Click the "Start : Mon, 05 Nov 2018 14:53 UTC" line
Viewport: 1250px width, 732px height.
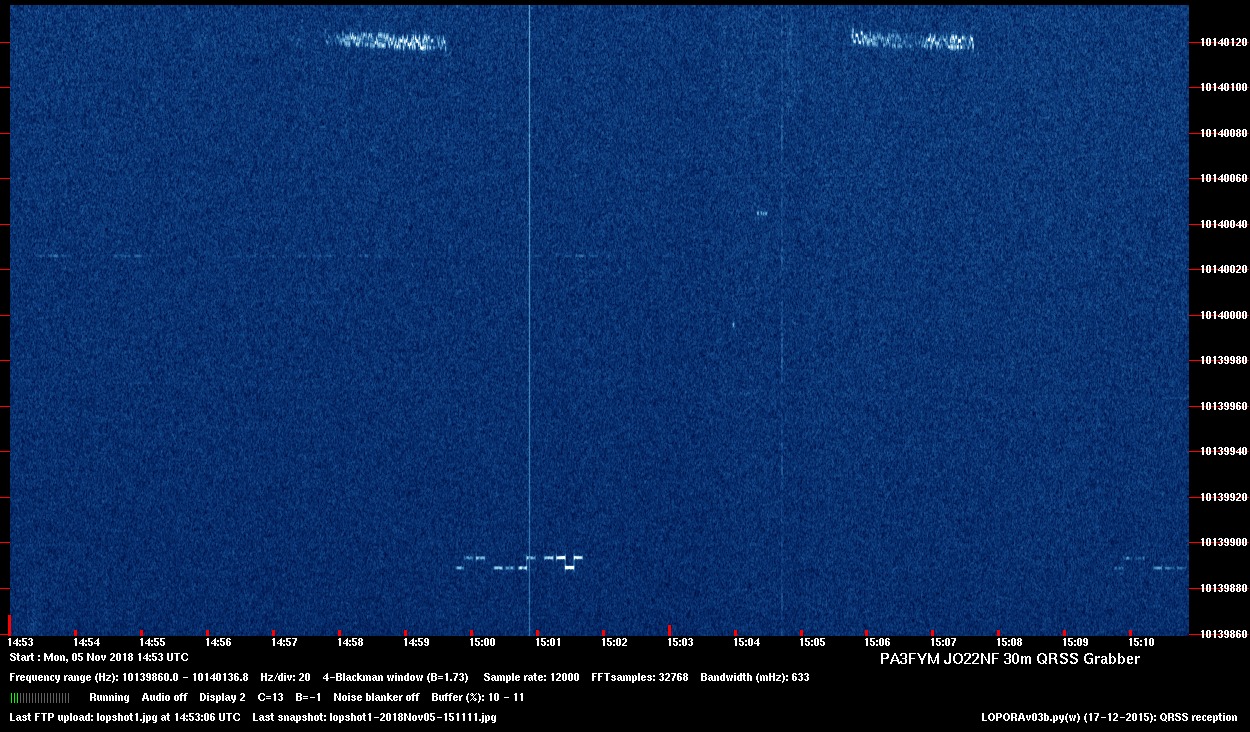(99, 657)
